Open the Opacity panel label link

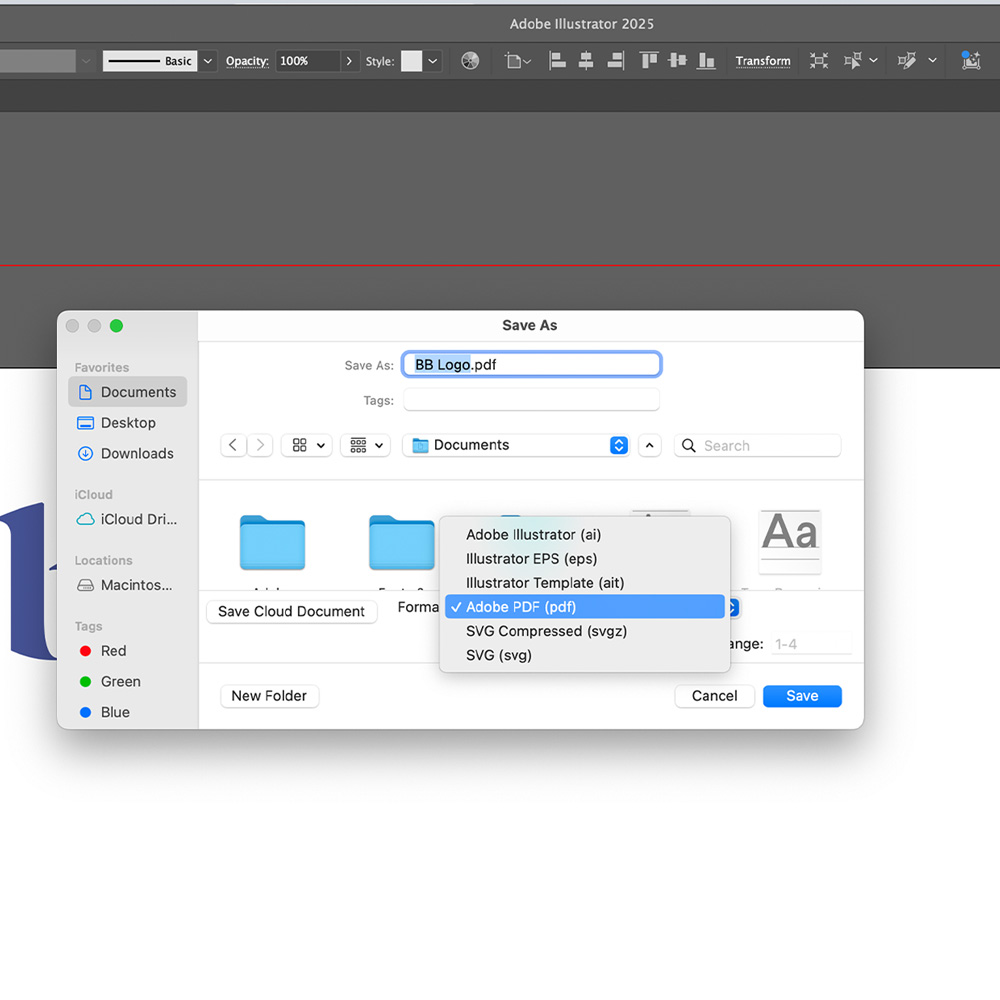coord(247,61)
